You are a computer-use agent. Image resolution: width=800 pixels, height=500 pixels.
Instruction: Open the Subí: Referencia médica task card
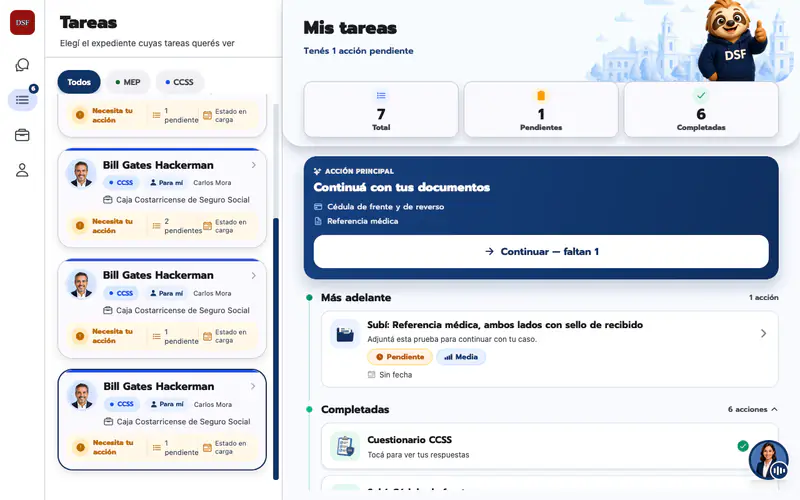[x=549, y=349]
